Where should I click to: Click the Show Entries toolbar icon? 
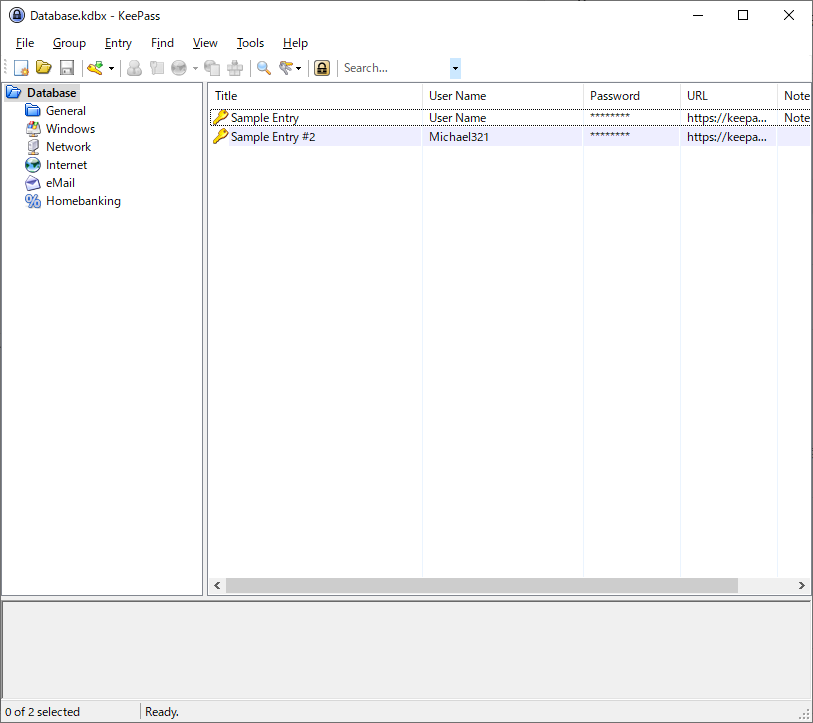[287, 68]
